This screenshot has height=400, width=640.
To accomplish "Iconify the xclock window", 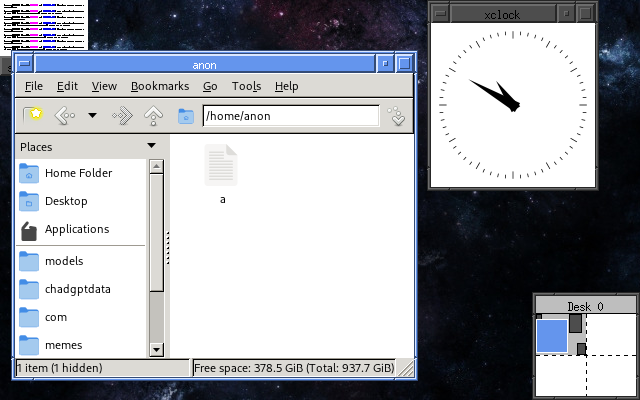I will point(566,13).
